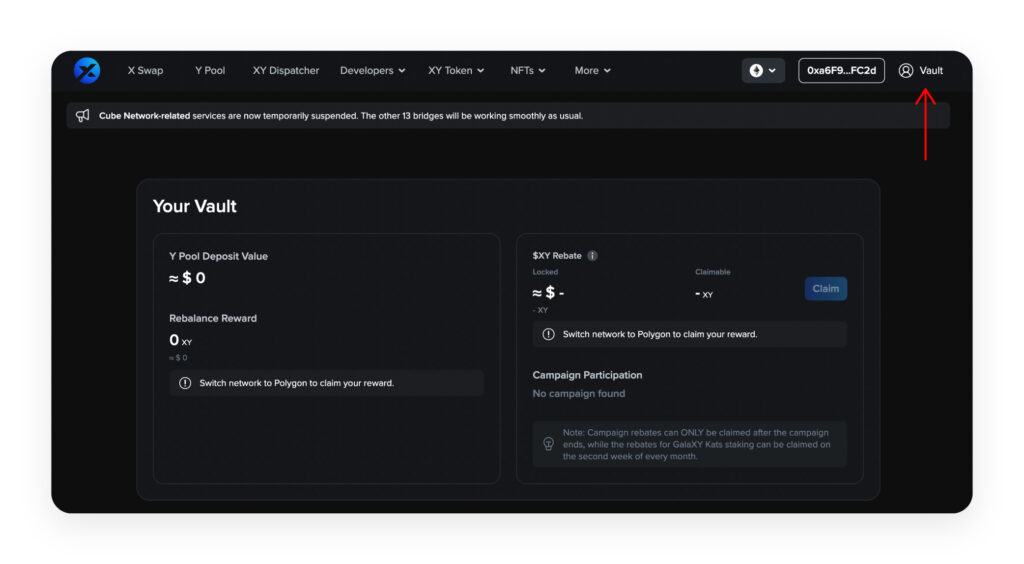
Task: Click the No campaign found text
Action: (x=579, y=394)
